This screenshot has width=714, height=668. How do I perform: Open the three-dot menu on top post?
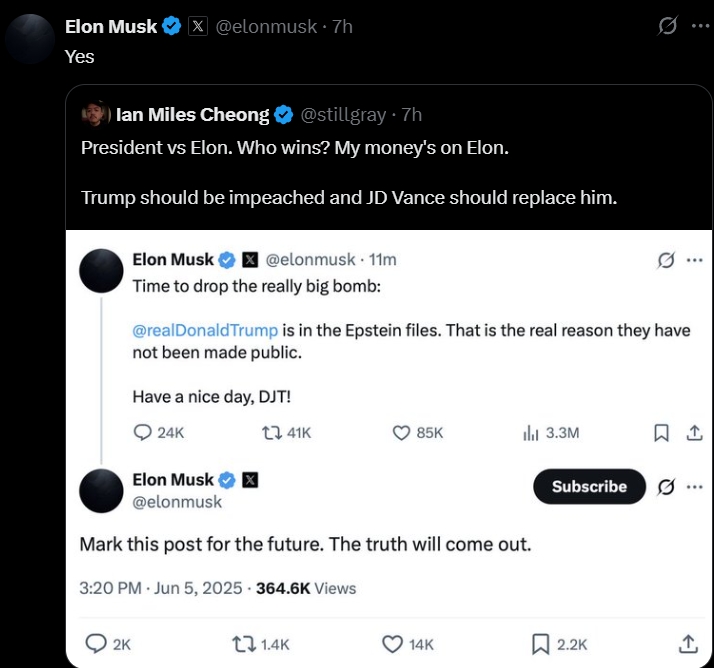(699, 27)
